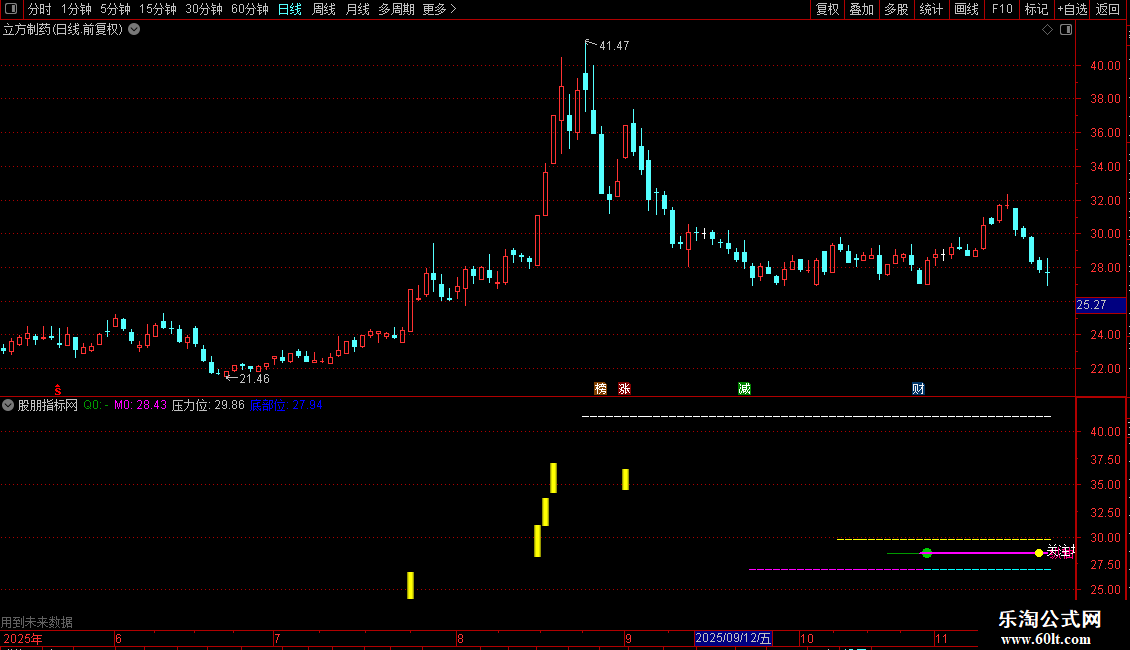
Task: Click the Q0 indicator value
Action: coord(96,405)
